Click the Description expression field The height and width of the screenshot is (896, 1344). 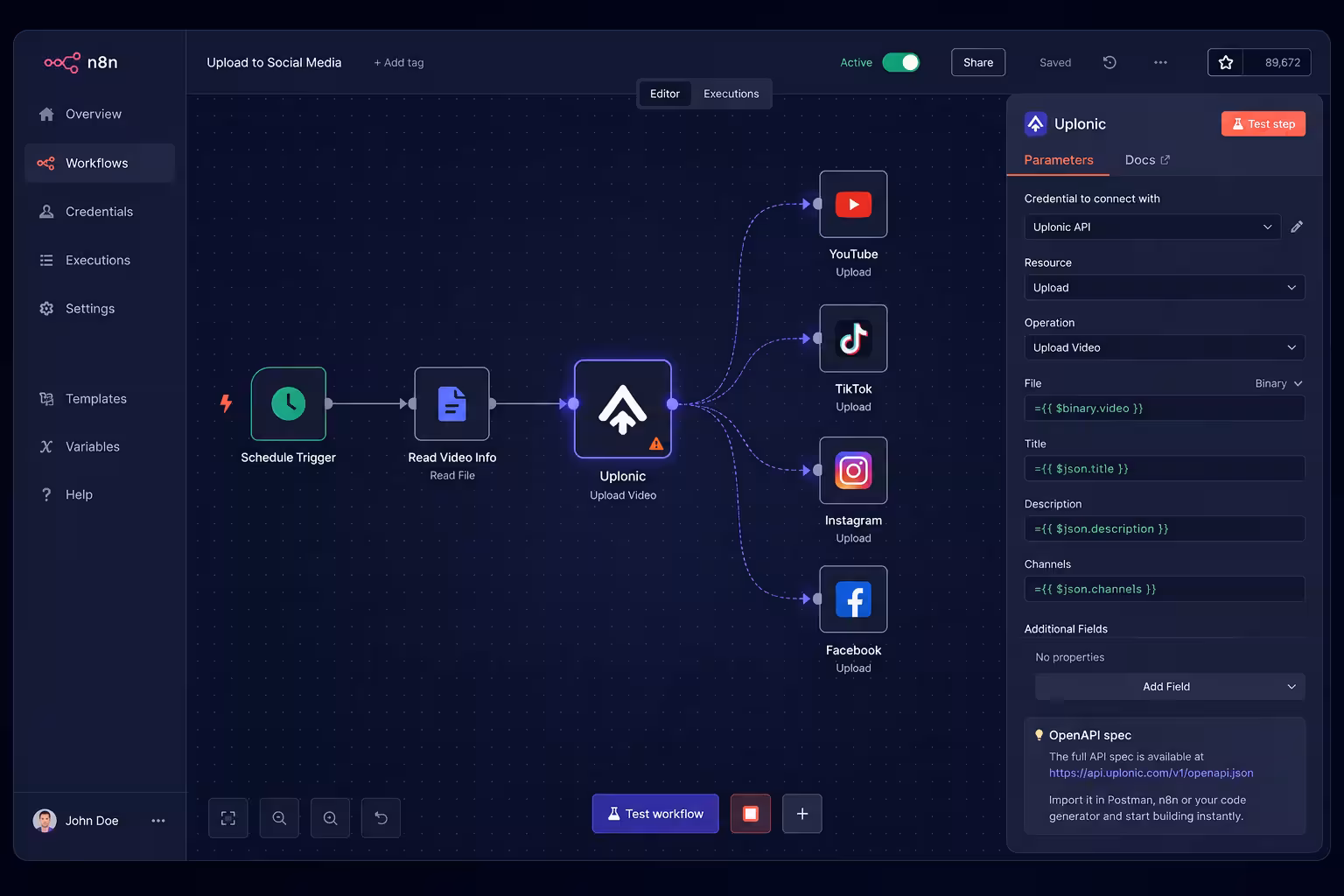coord(1165,528)
